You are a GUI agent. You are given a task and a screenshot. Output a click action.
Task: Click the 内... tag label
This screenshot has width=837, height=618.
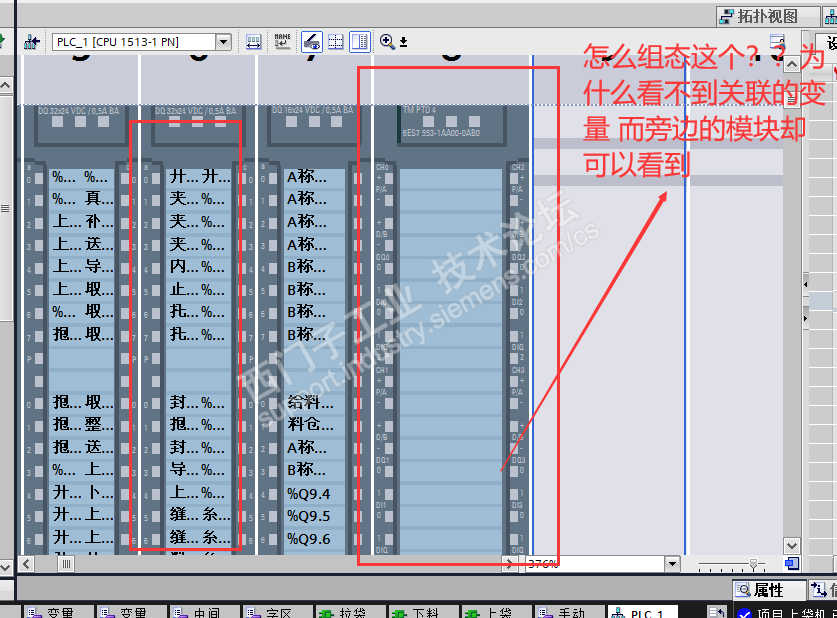click(x=184, y=266)
